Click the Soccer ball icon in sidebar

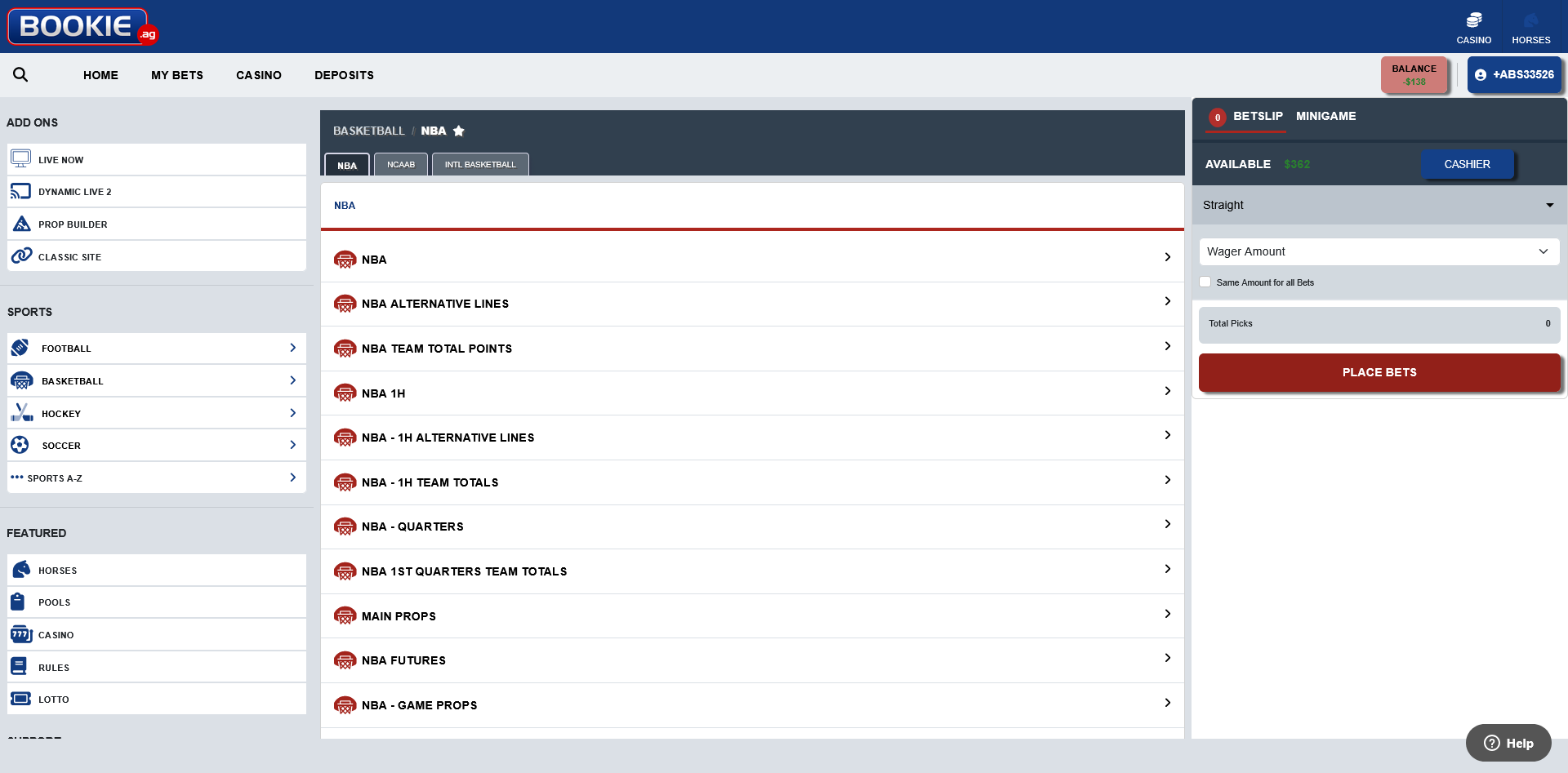click(x=20, y=444)
